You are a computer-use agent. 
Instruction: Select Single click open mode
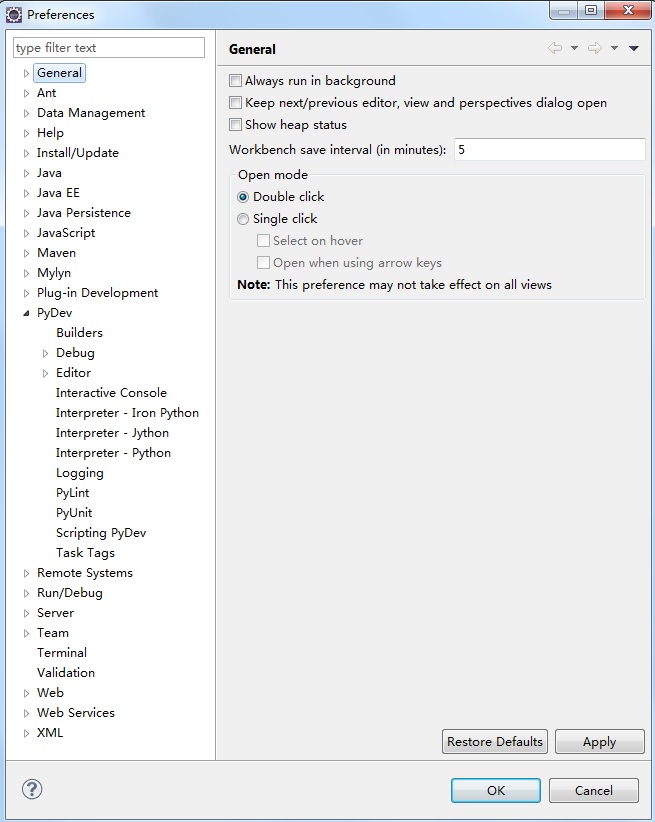pyautogui.click(x=243, y=219)
